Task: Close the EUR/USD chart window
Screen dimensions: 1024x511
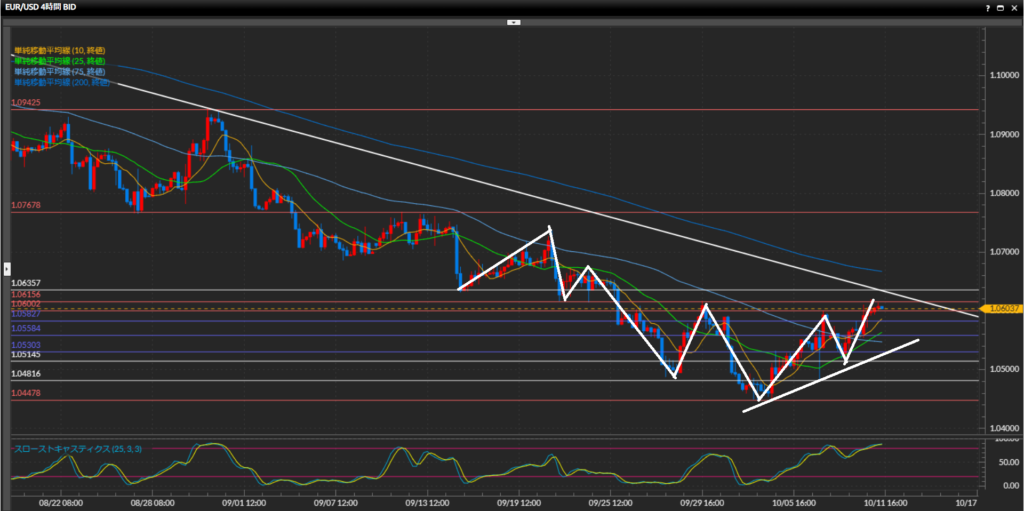Action: [x=1012, y=7]
